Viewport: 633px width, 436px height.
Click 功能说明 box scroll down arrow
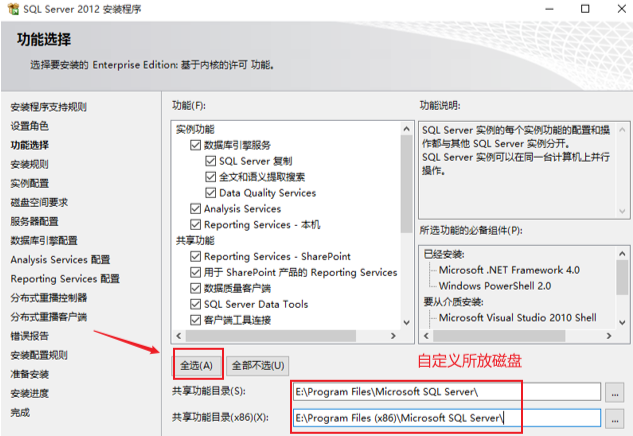[622, 211]
